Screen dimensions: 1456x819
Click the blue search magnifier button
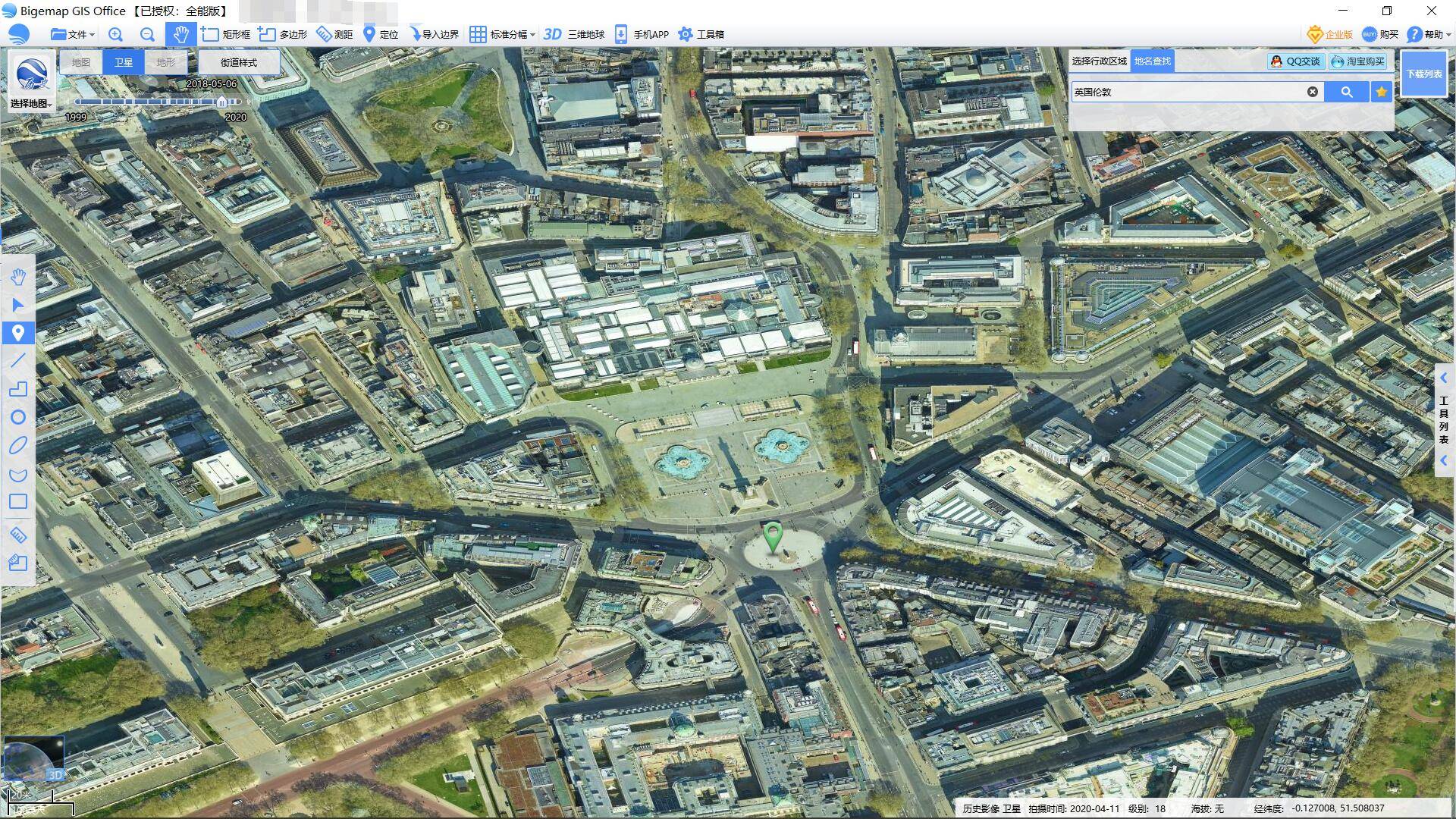[1347, 92]
